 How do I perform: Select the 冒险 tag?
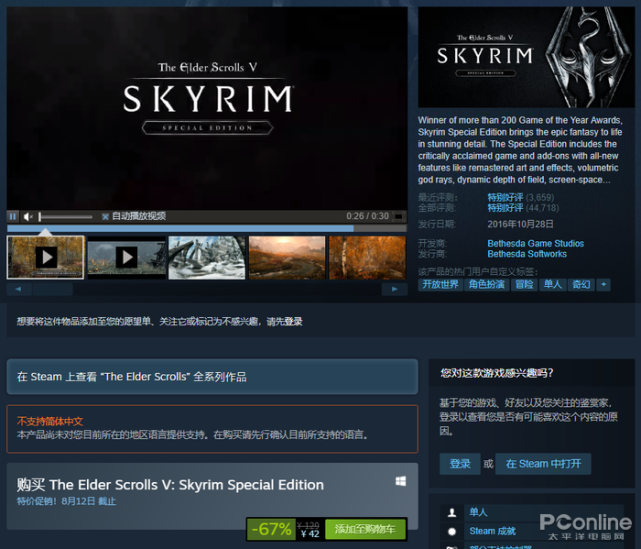(524, 285)
